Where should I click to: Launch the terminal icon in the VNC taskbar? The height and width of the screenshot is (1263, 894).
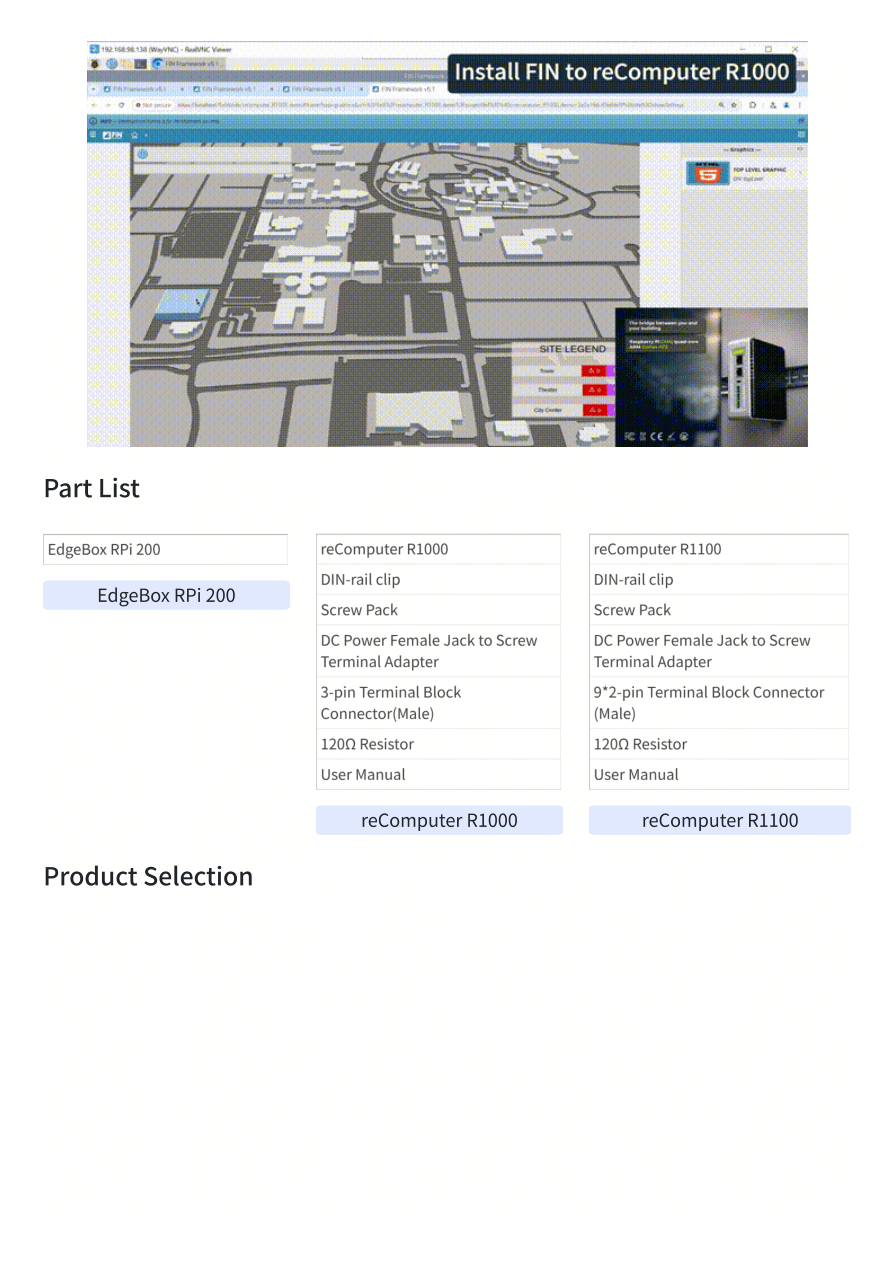pos(140,63)
